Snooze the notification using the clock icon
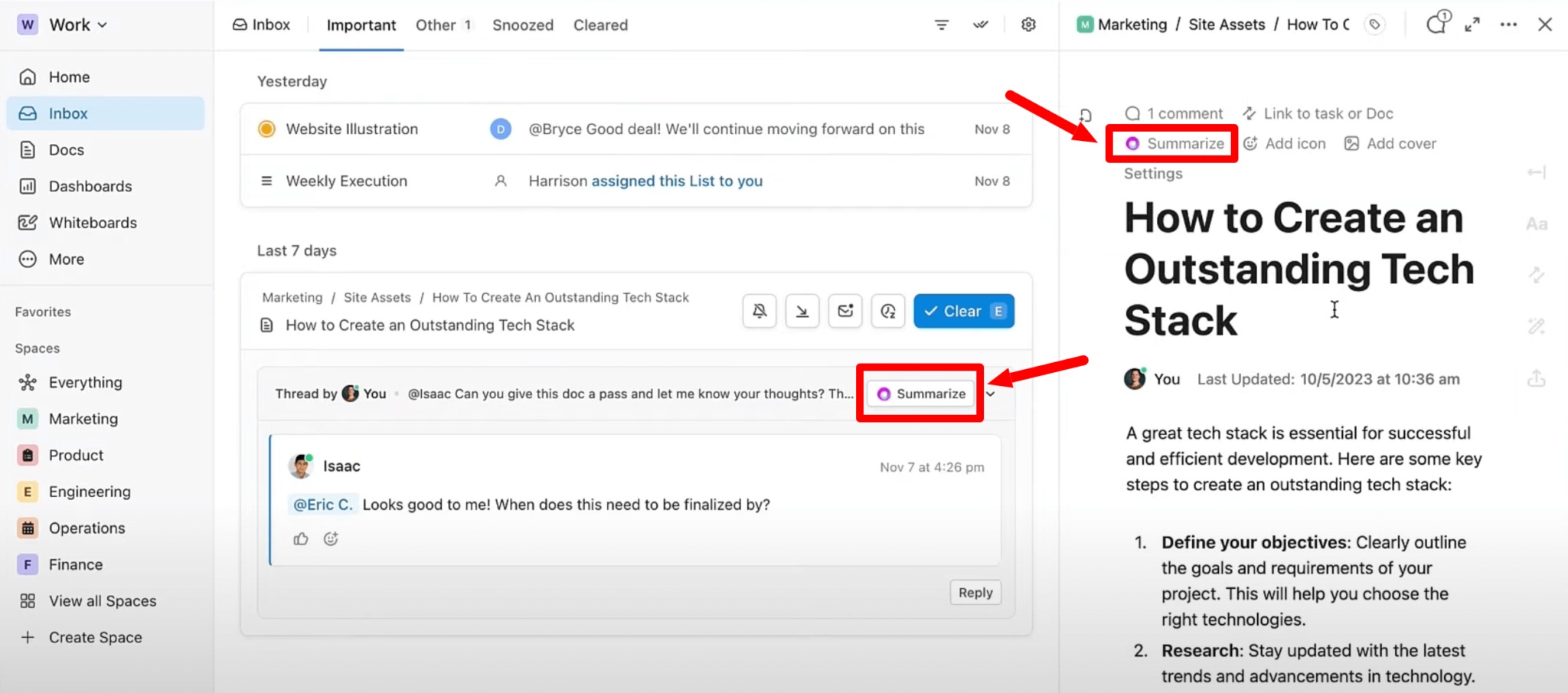 point(887,311)
